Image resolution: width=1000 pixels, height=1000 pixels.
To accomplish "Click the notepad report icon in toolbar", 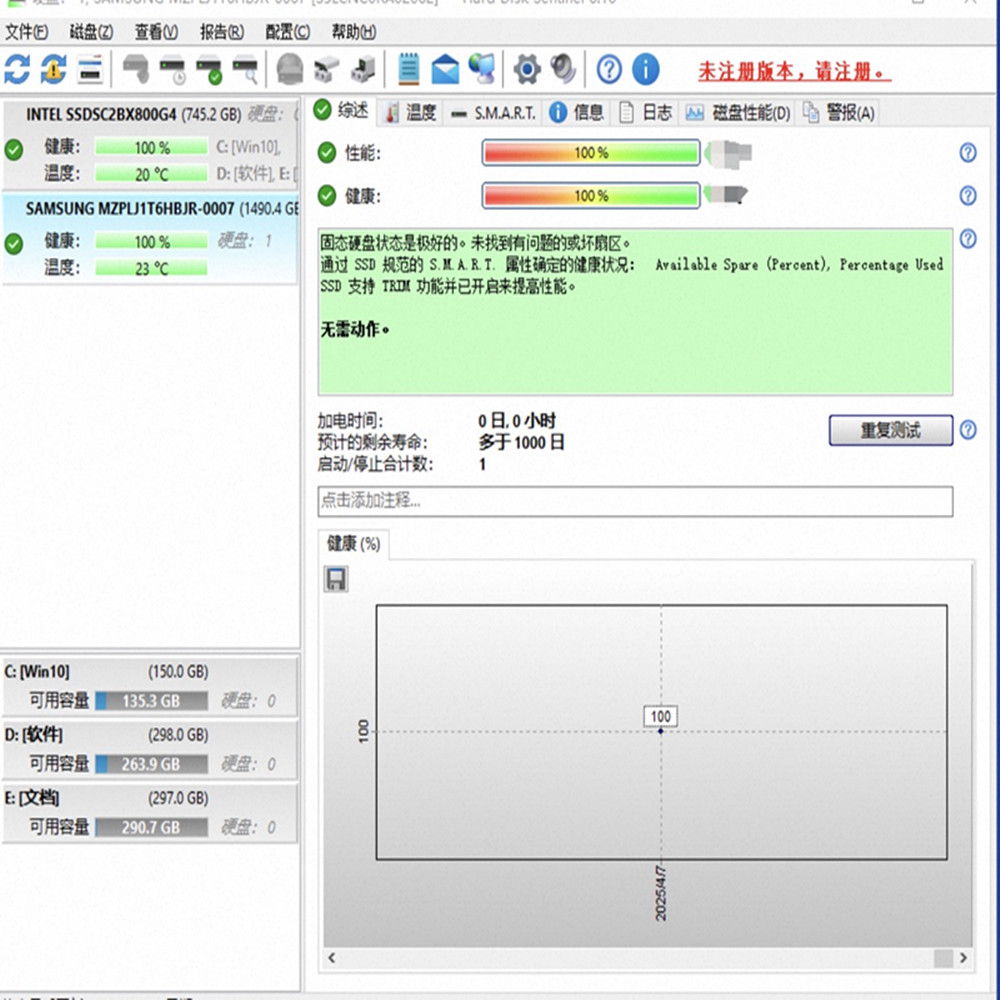I will point(408,69).
